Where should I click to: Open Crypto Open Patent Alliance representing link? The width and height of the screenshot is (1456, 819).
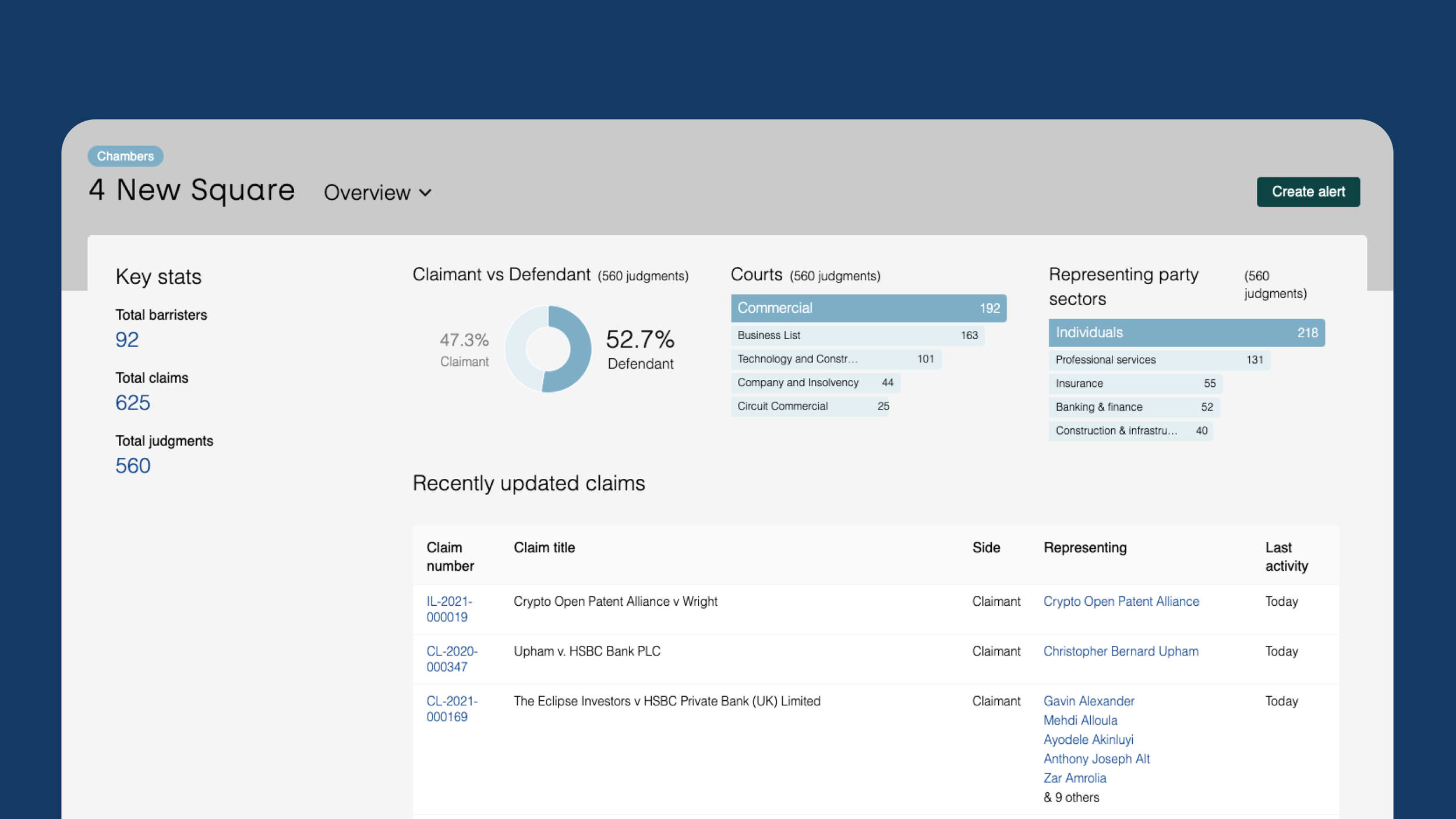[1121, 602]
